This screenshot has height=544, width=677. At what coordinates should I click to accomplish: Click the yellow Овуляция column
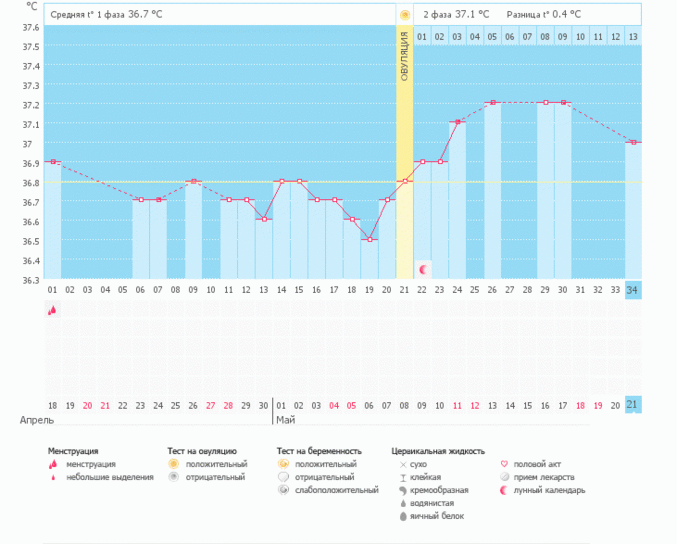coord(405,150)
